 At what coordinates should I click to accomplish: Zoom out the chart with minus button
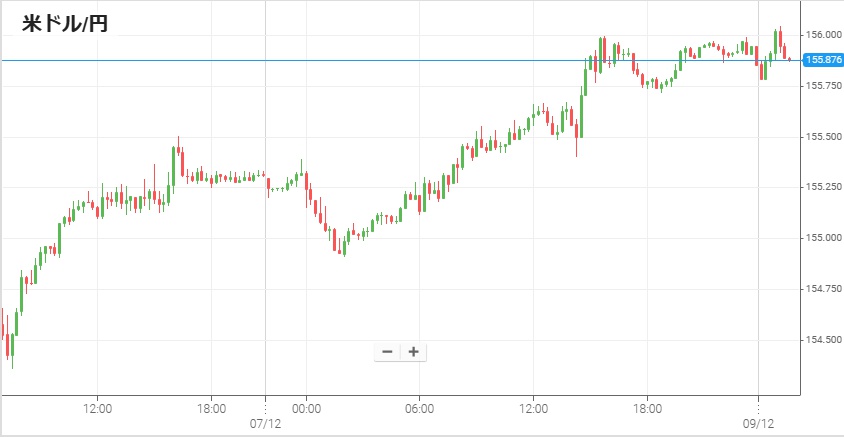click(387, 352)
